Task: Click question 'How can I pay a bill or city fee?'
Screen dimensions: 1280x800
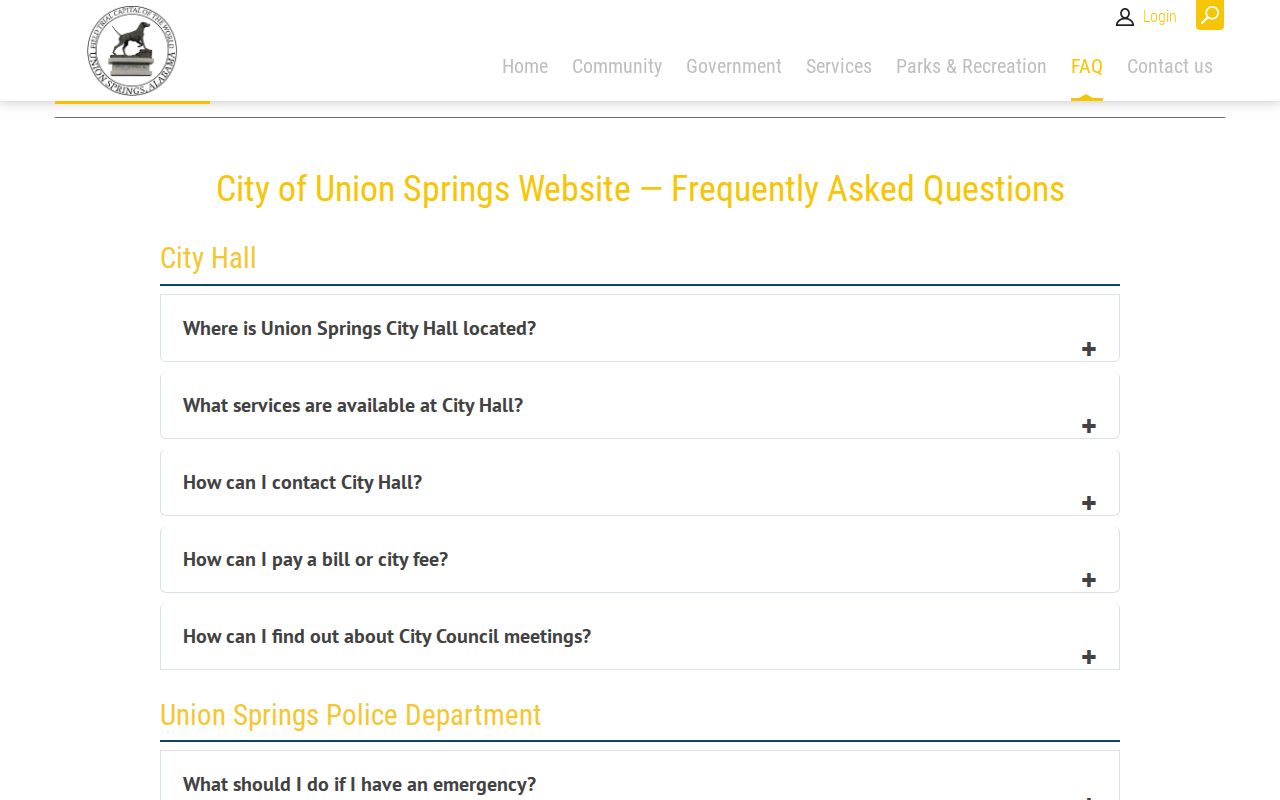Action: 315,559
